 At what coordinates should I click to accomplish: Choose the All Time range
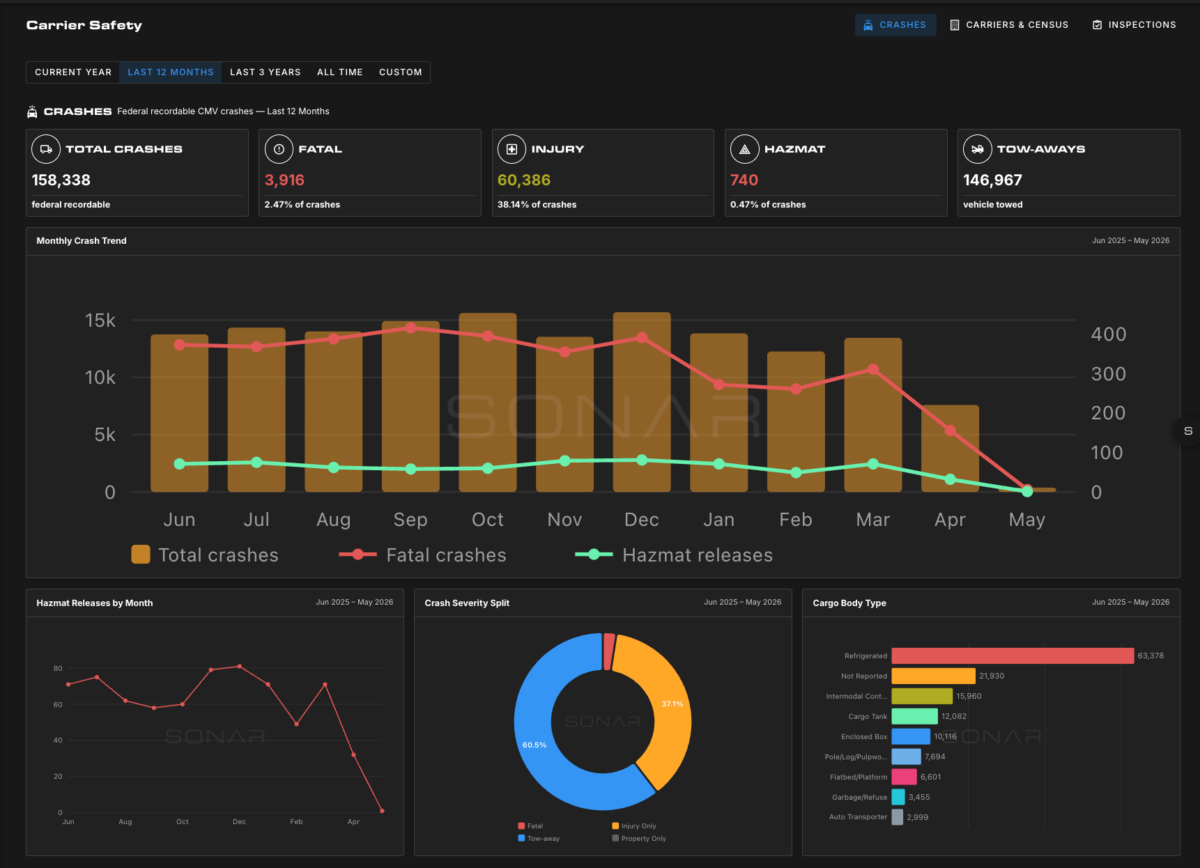(x=340, y=72)
